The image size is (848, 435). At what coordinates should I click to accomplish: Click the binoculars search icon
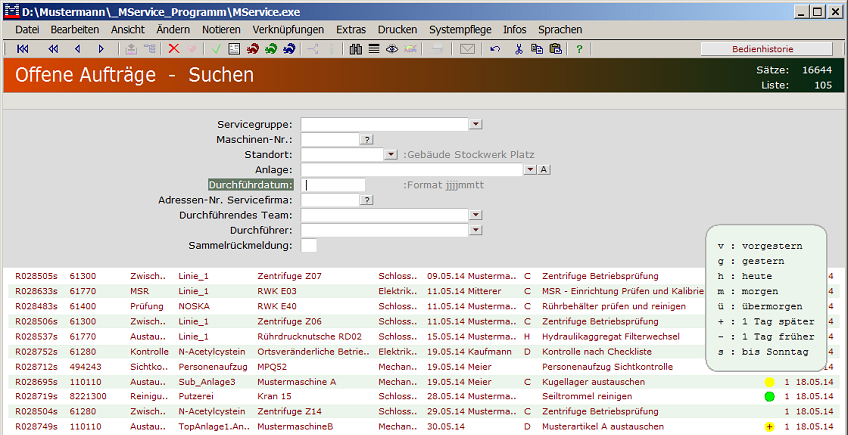point(356,48)
